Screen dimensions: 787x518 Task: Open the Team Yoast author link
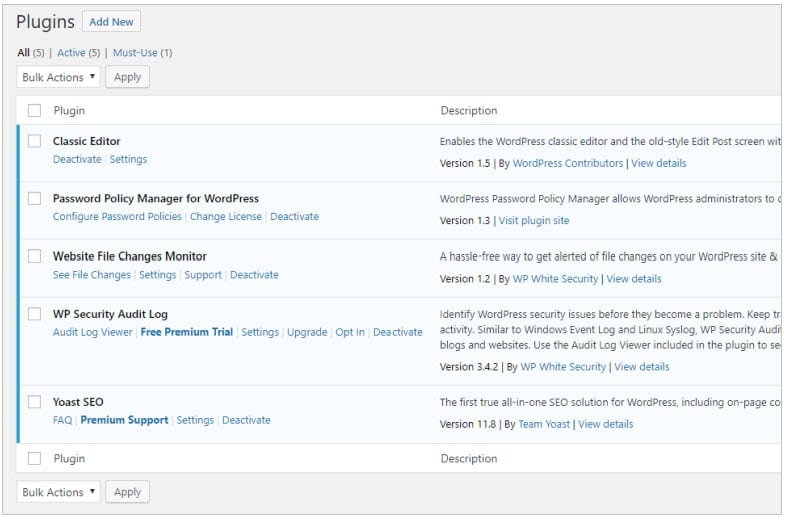tap(544, 424)
